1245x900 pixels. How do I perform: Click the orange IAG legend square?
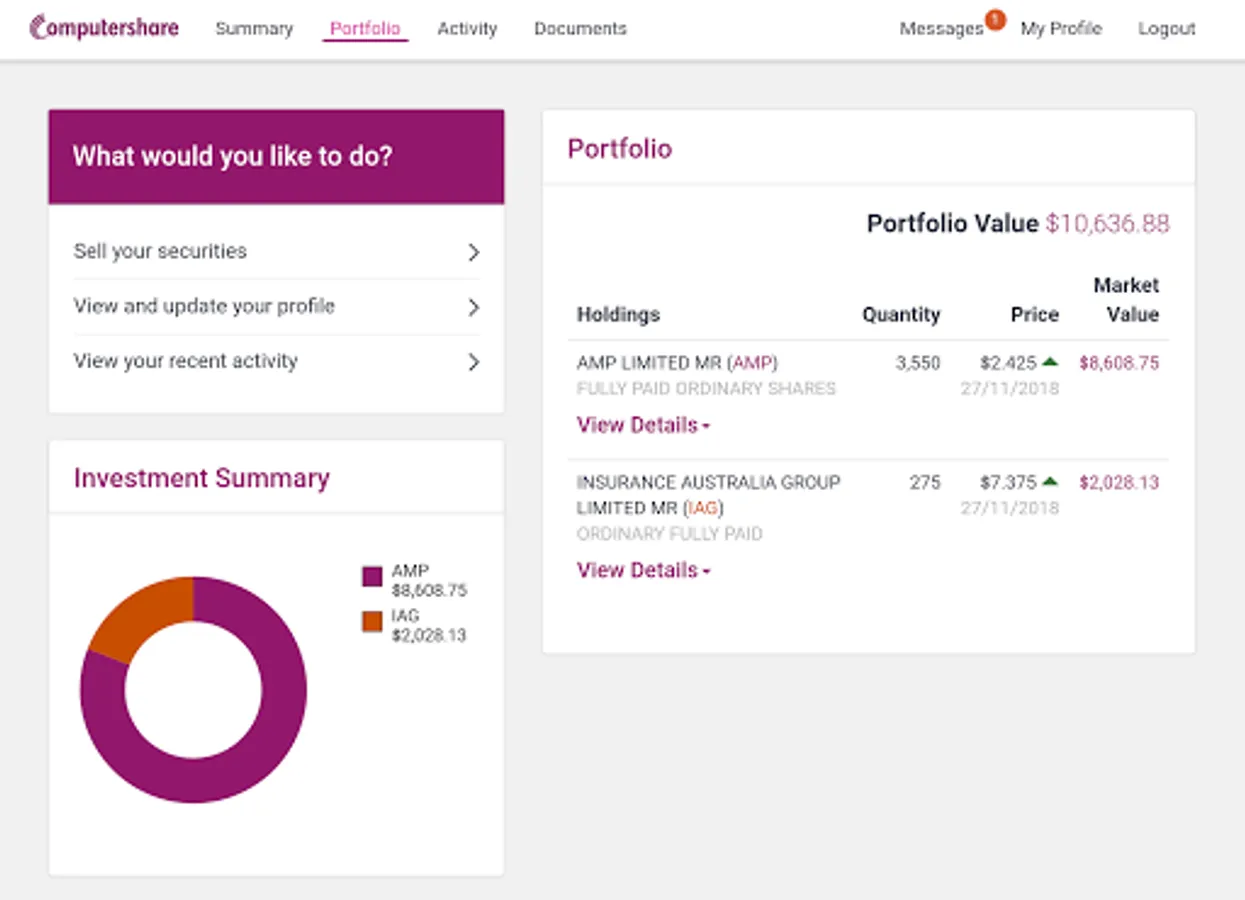[x=372, y=622]
